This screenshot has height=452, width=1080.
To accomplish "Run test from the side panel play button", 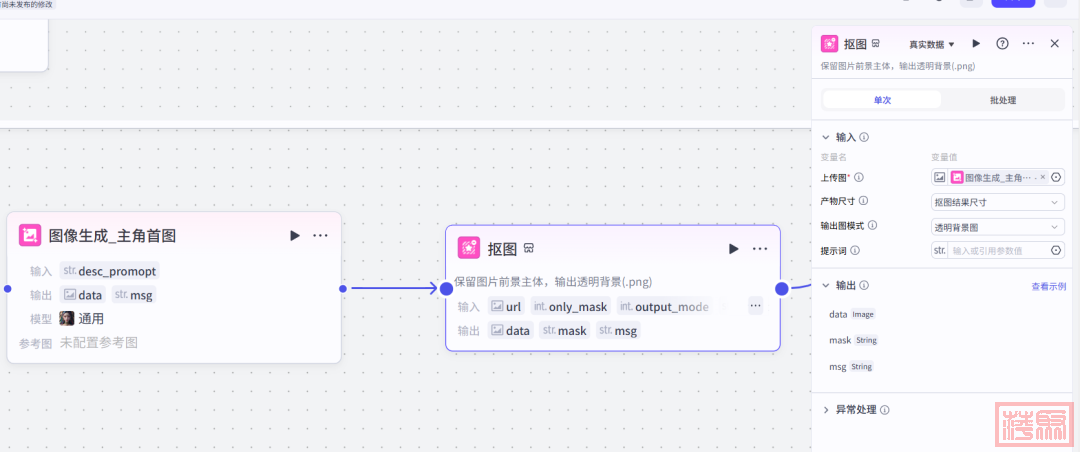I will 976,44.
